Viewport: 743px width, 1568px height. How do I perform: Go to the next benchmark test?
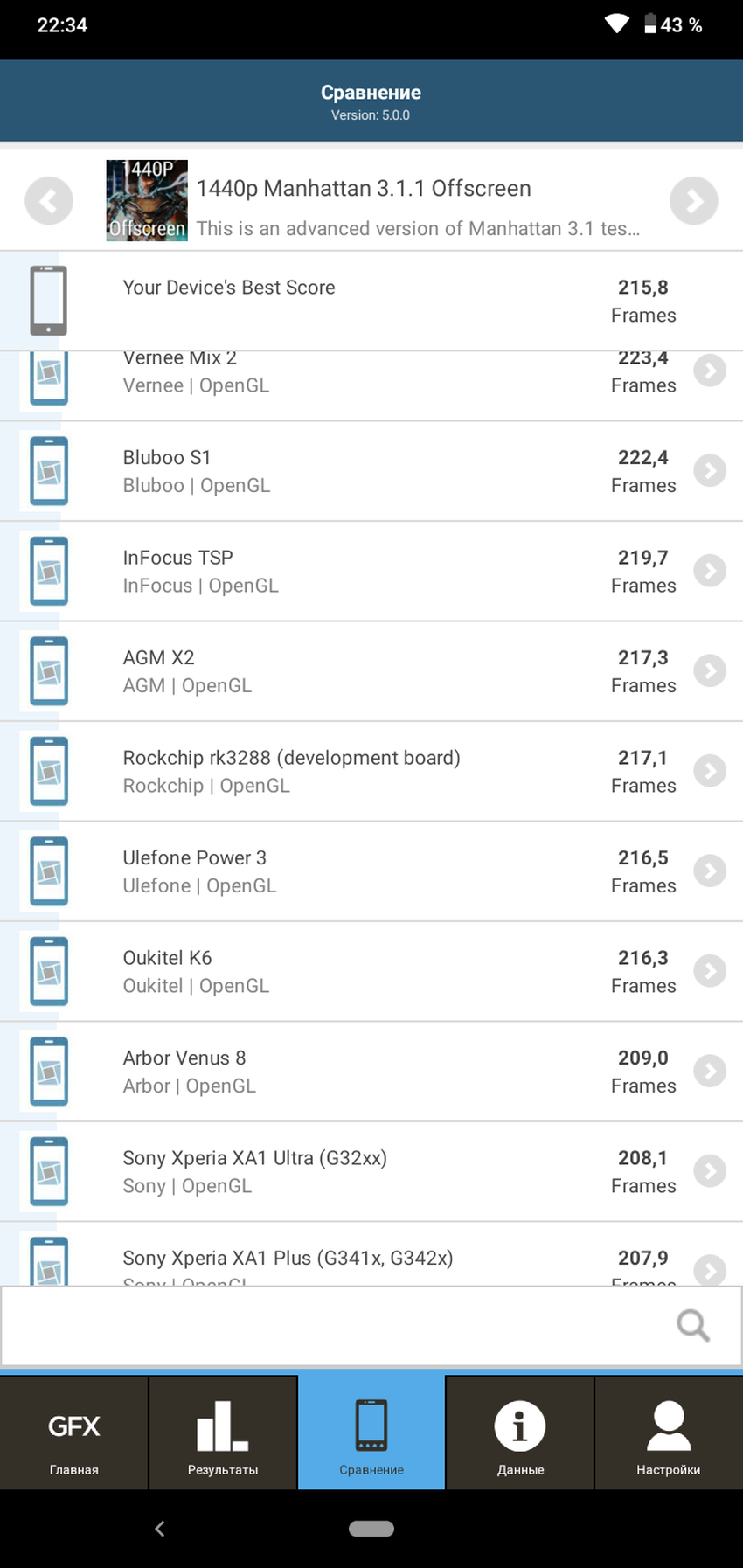pyautogui.click(x=693, y=201)
